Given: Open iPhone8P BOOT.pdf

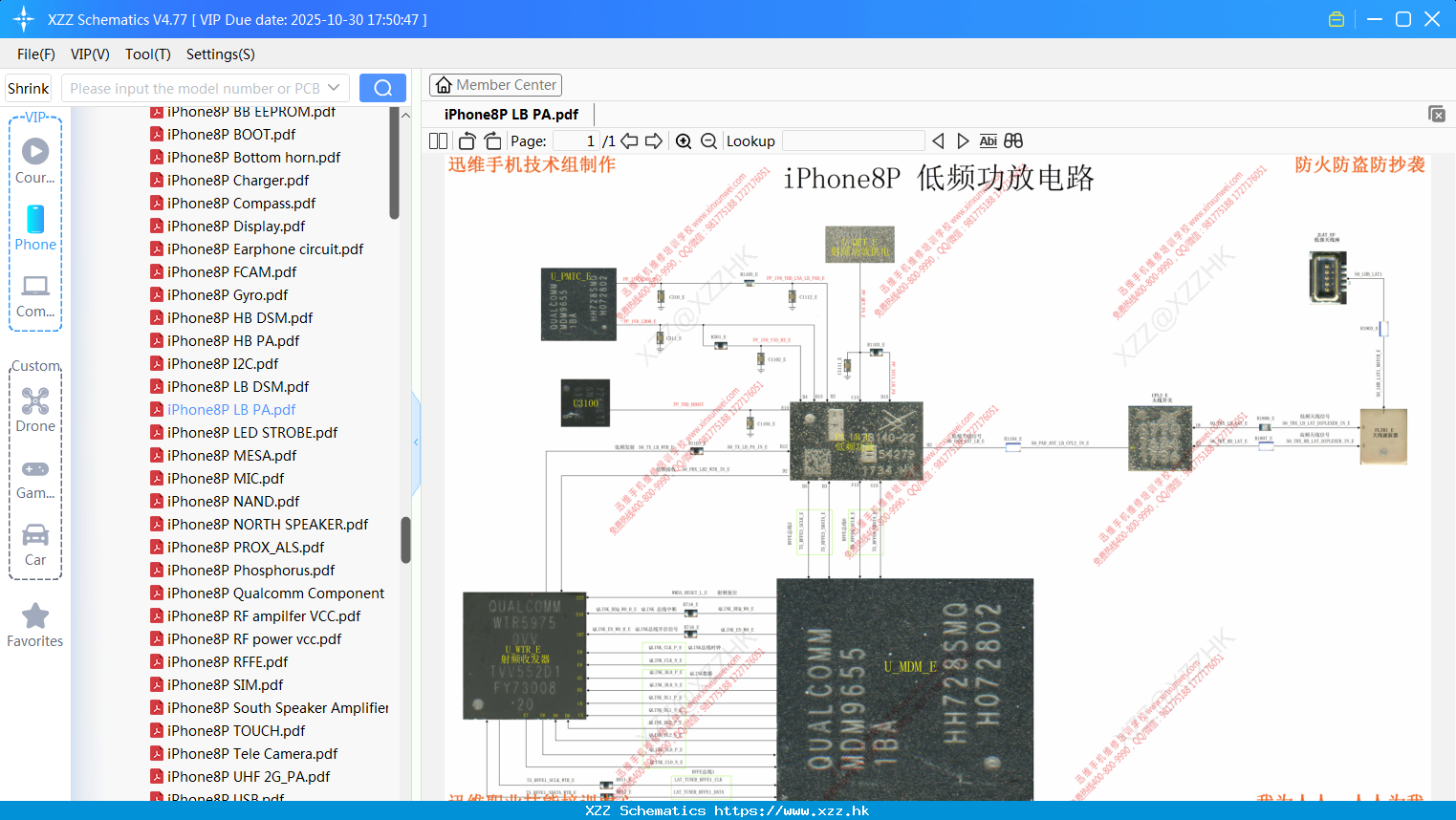Looking at the screenshot, I should click(231, 134).
